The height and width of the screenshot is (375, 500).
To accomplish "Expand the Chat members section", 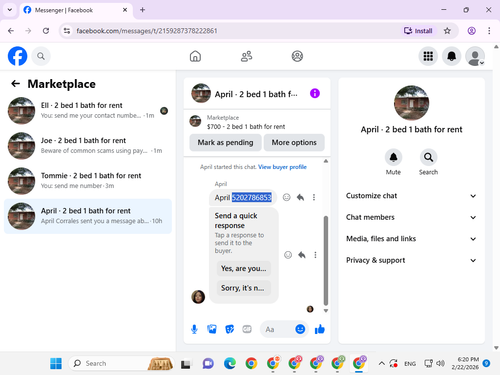I will click(411, 217).
